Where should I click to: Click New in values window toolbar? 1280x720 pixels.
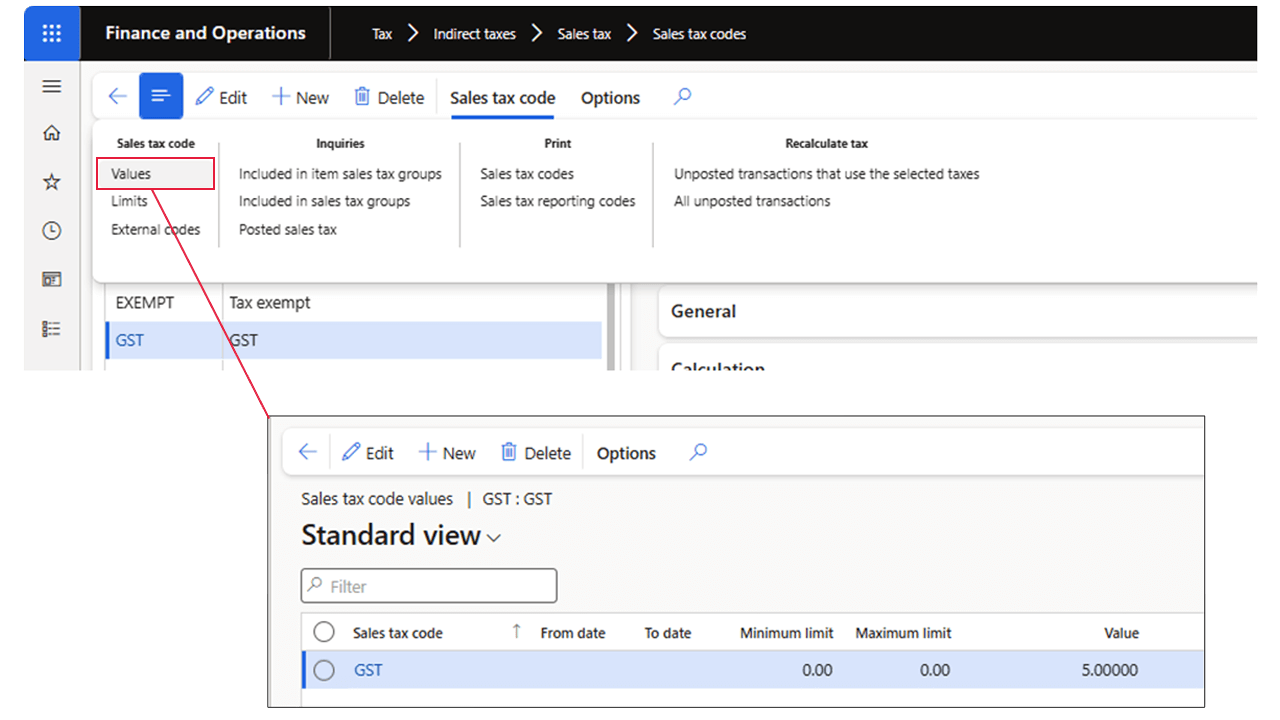coord(447,453)
